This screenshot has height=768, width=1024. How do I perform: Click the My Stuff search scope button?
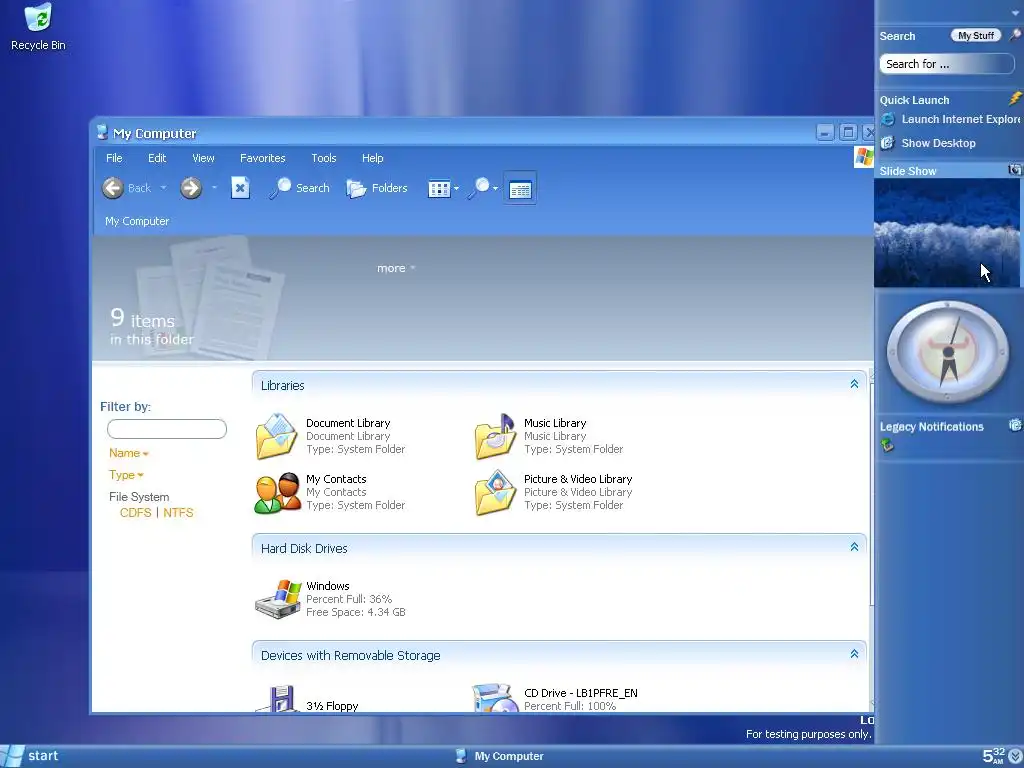tap(976, 36)
